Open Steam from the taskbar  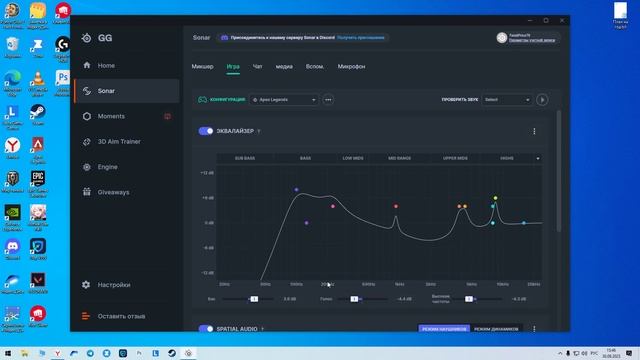(172, 353)
